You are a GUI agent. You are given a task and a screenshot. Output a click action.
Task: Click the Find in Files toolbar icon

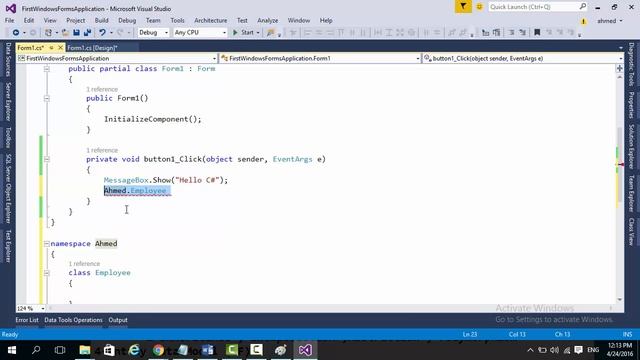click(x=270, y=33)
